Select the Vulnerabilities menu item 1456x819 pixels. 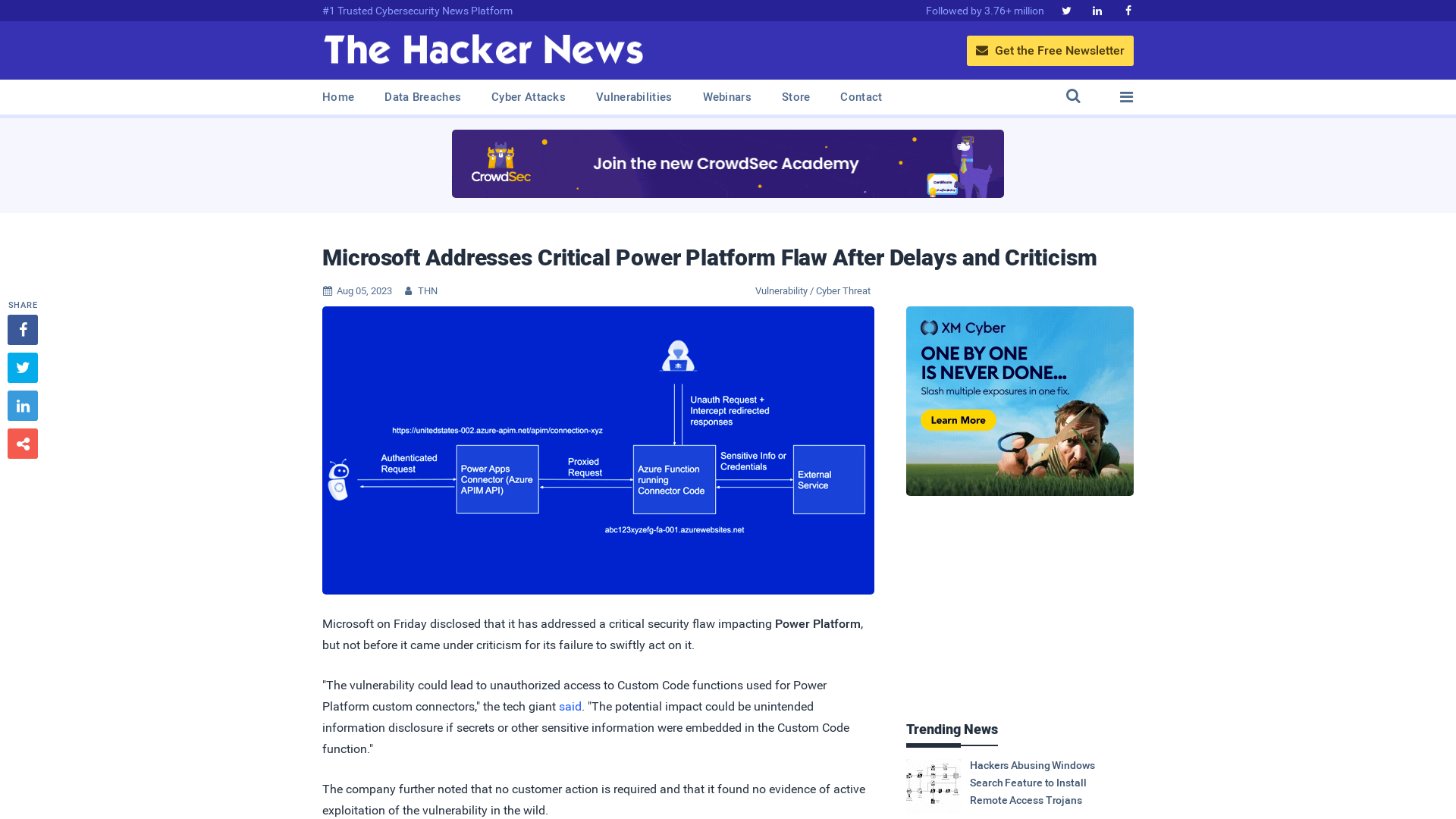634,97
